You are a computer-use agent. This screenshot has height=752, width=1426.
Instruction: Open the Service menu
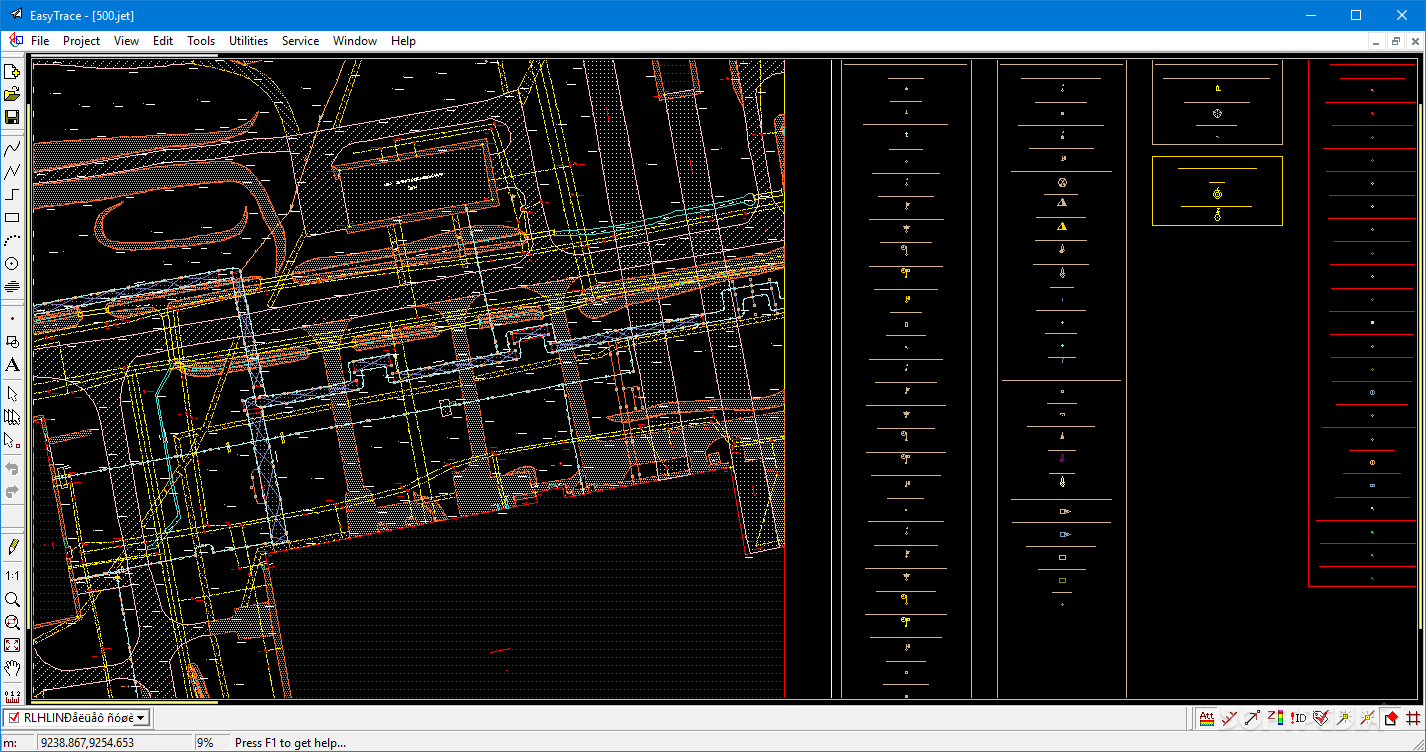pos(300,41)
